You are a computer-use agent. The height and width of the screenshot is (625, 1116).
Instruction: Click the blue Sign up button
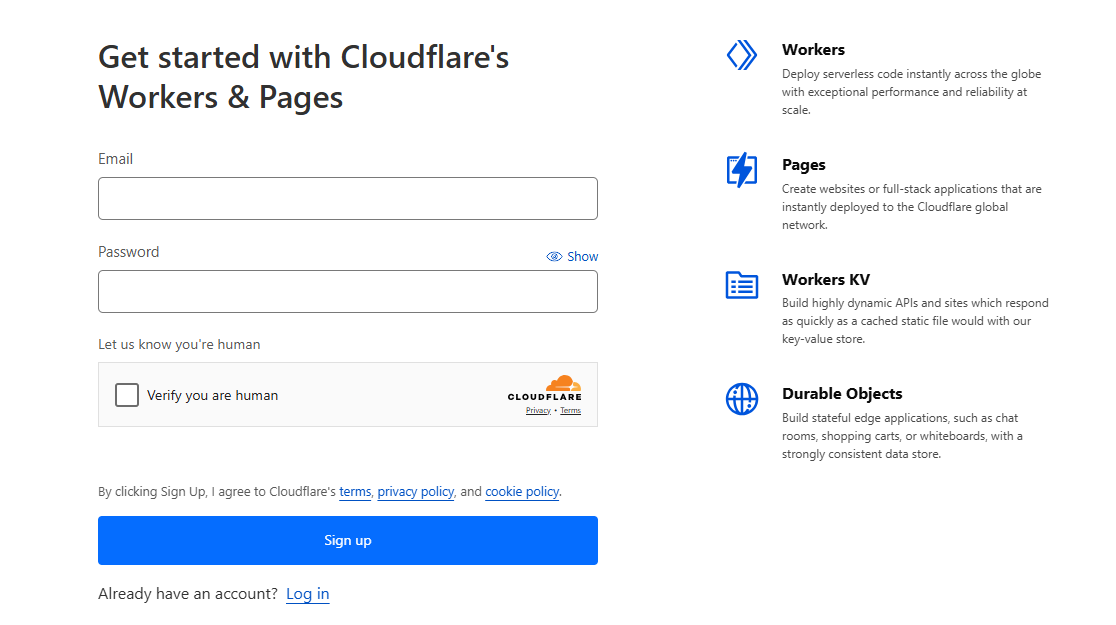(348, 540)
